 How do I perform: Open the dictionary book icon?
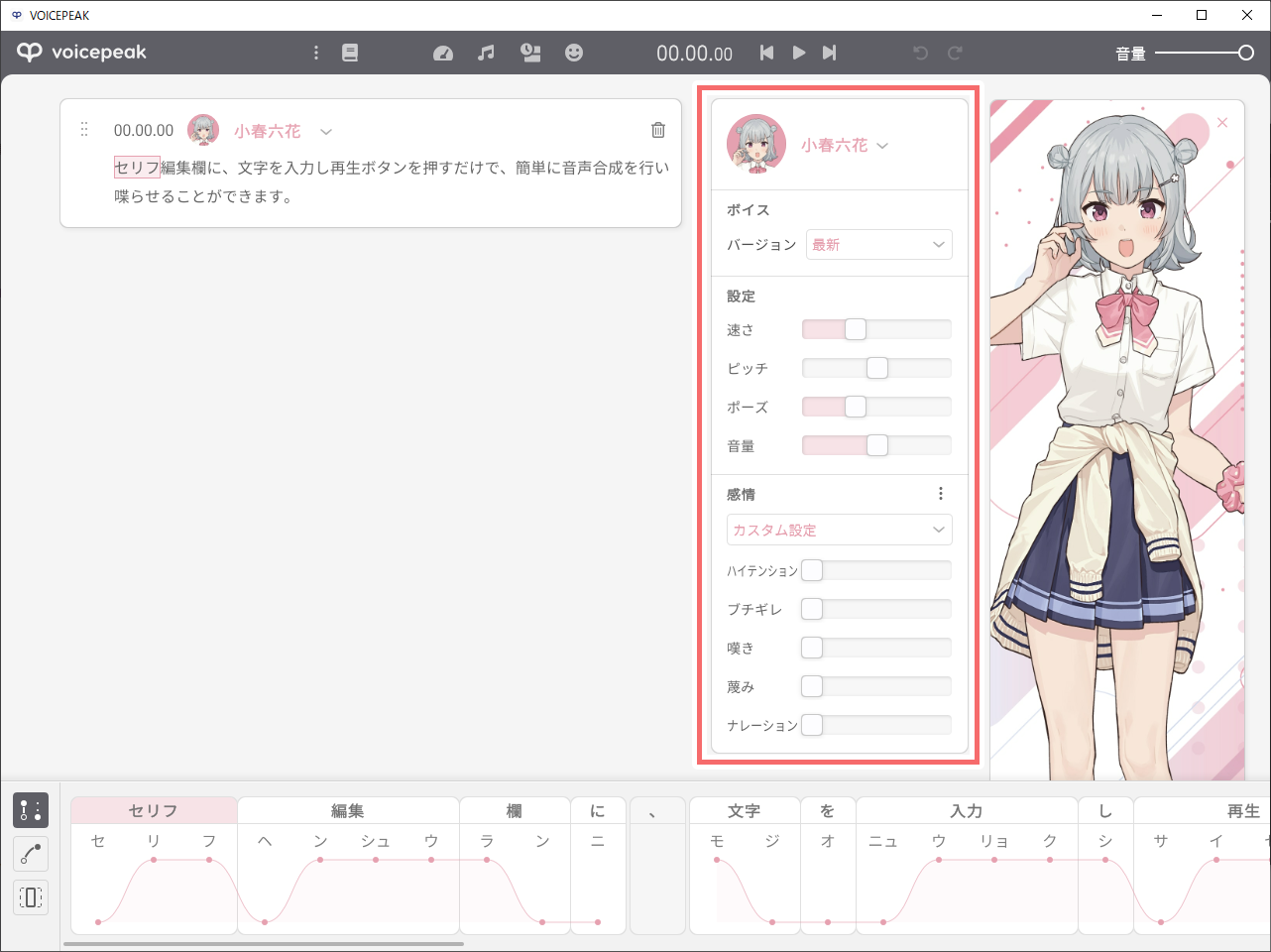350,53
